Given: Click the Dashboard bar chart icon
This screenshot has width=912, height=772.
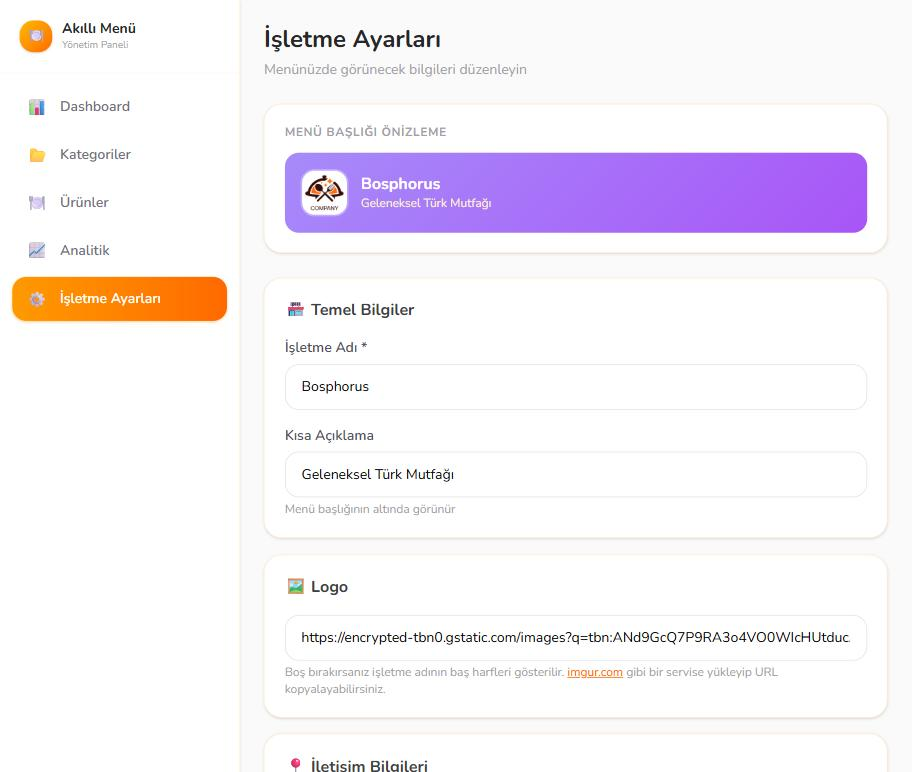Looking at the screenshot, I should pos(37,106).
